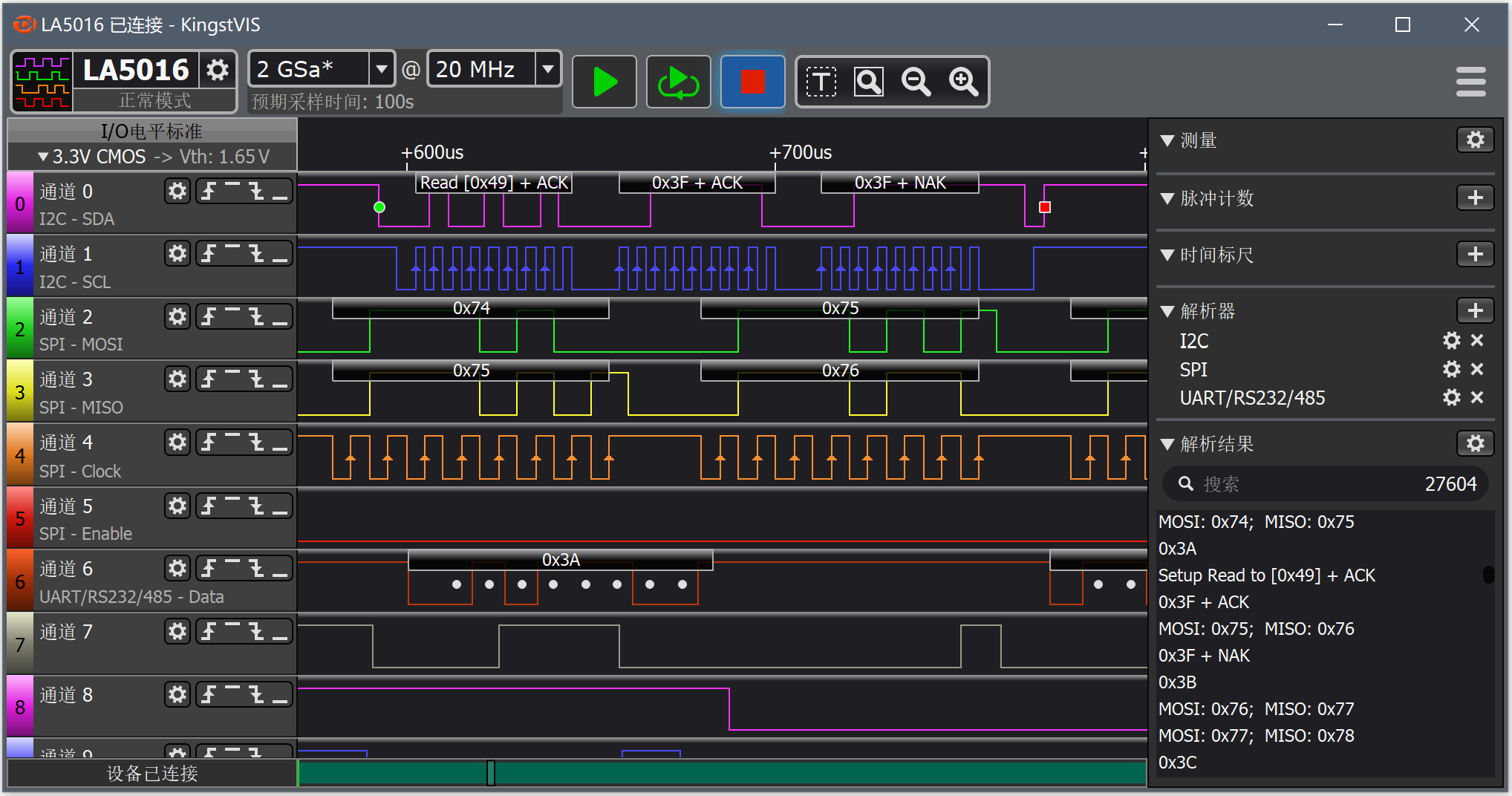The height and width of the screenshot is (796, 1512).
Task: Remove the UART/RS232/485 analyzer
Action: click(x=1477, y=397)
